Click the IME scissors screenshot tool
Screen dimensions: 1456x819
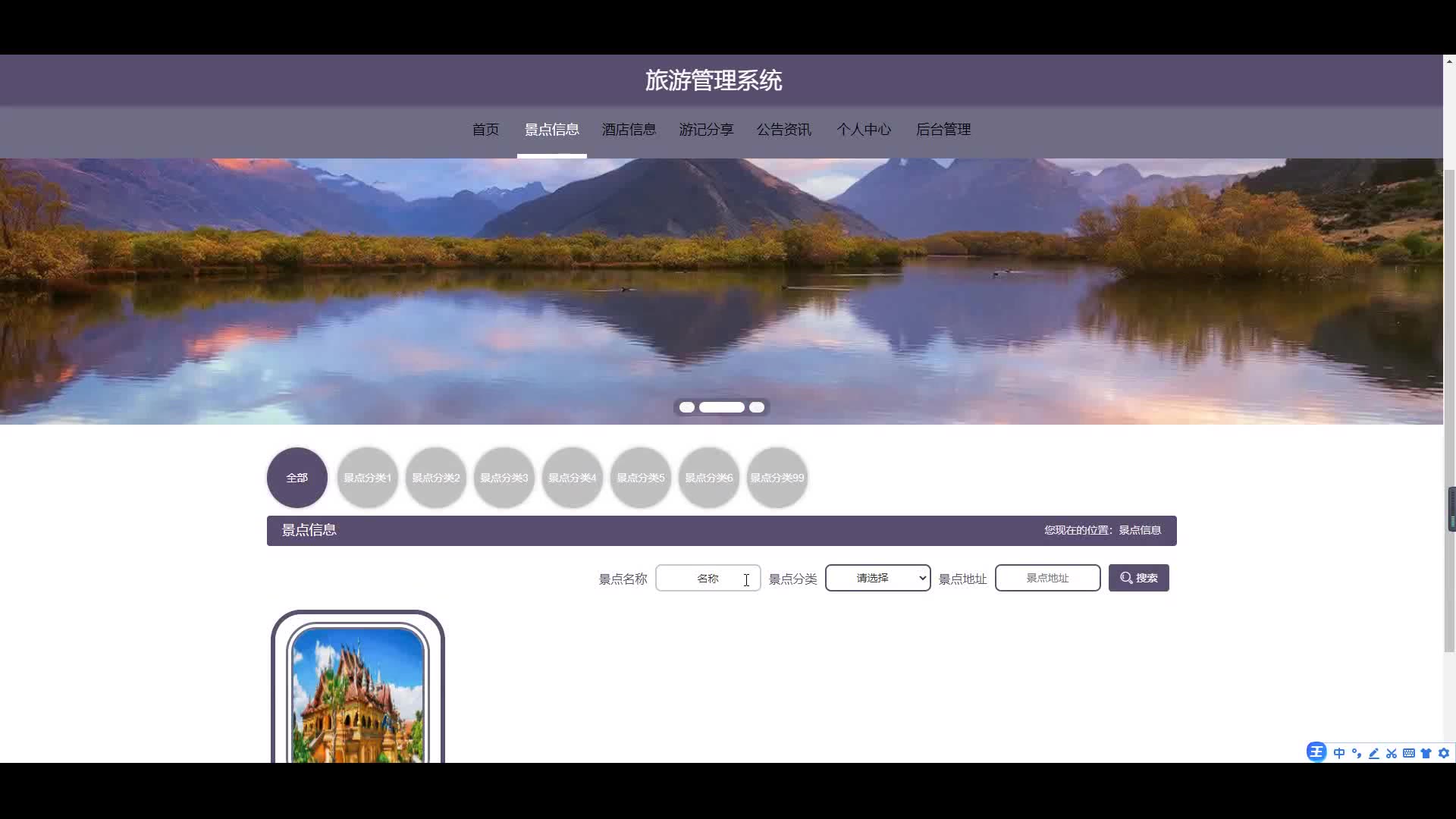pos(1392,753)
